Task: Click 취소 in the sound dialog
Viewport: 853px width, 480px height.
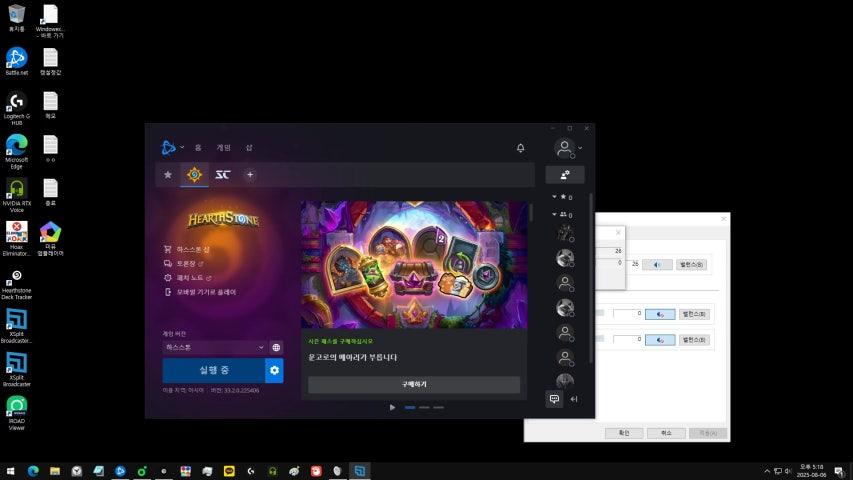Action: pos(666,433)
